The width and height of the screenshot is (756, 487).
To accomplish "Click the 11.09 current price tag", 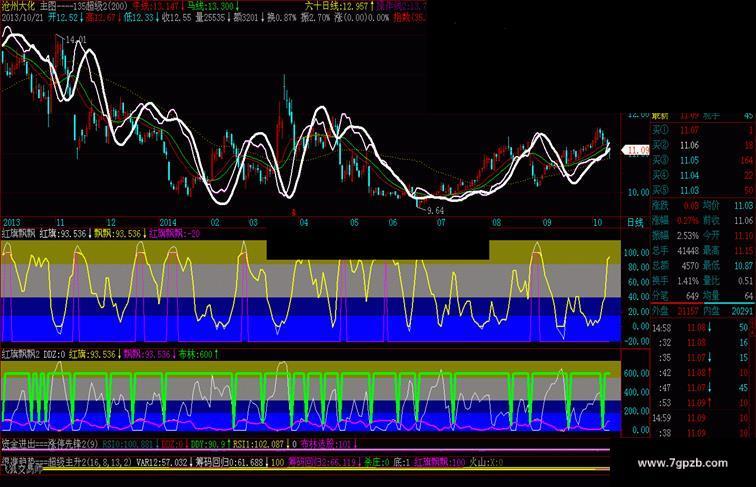I will [x=637, y=150].
